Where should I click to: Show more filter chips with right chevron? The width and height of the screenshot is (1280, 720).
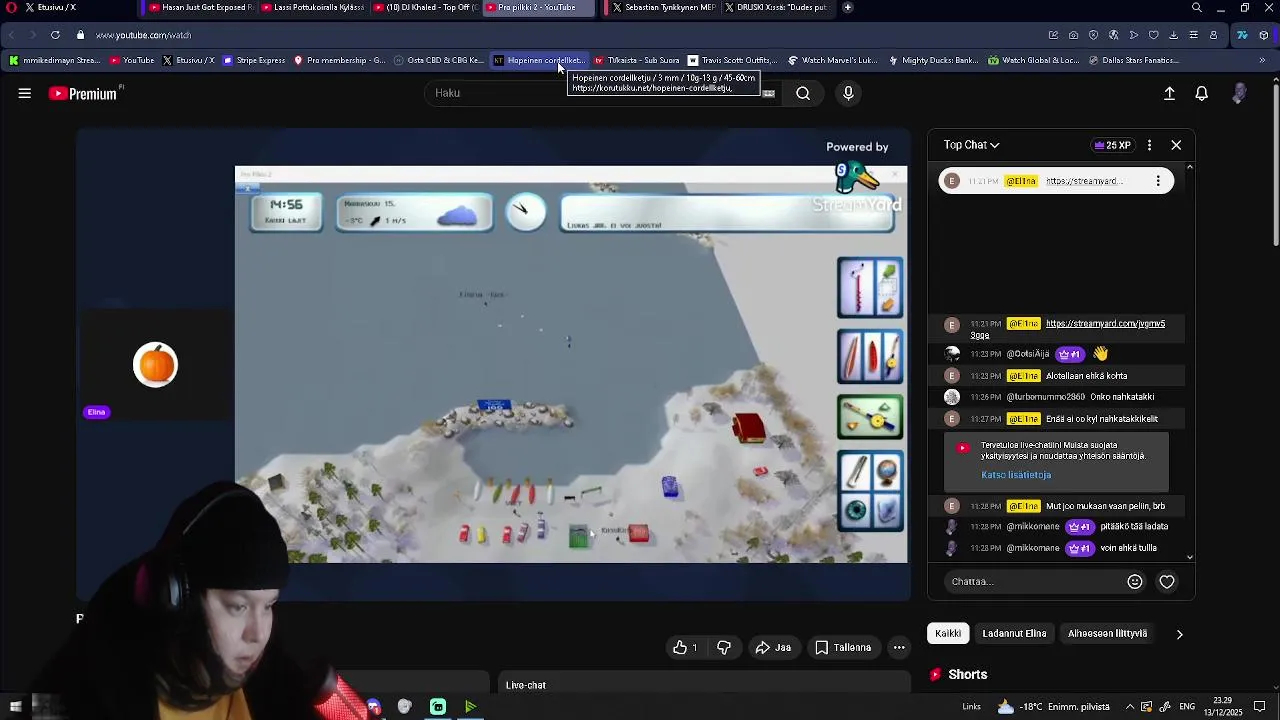(1179, 634)
